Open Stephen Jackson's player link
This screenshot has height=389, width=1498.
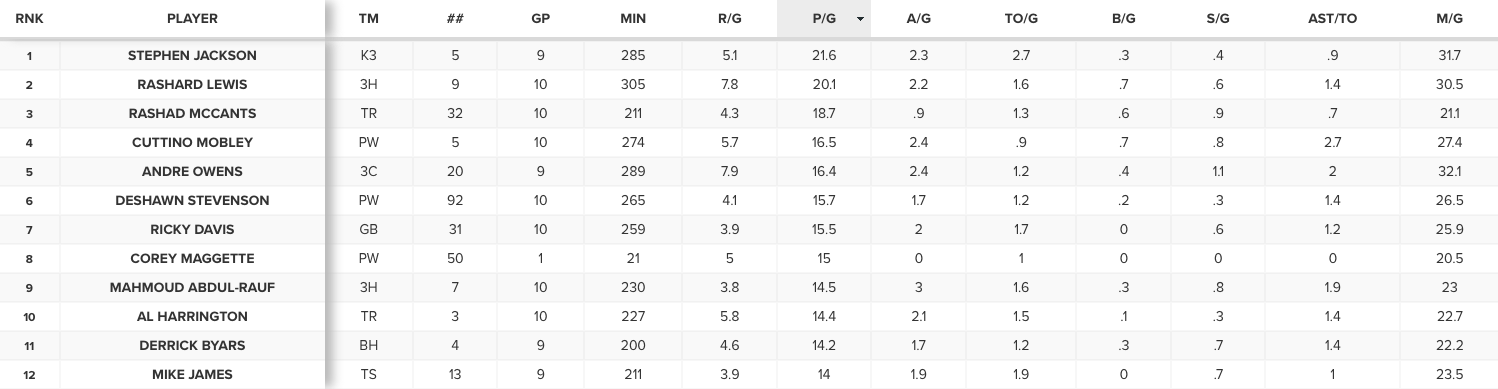193,56
